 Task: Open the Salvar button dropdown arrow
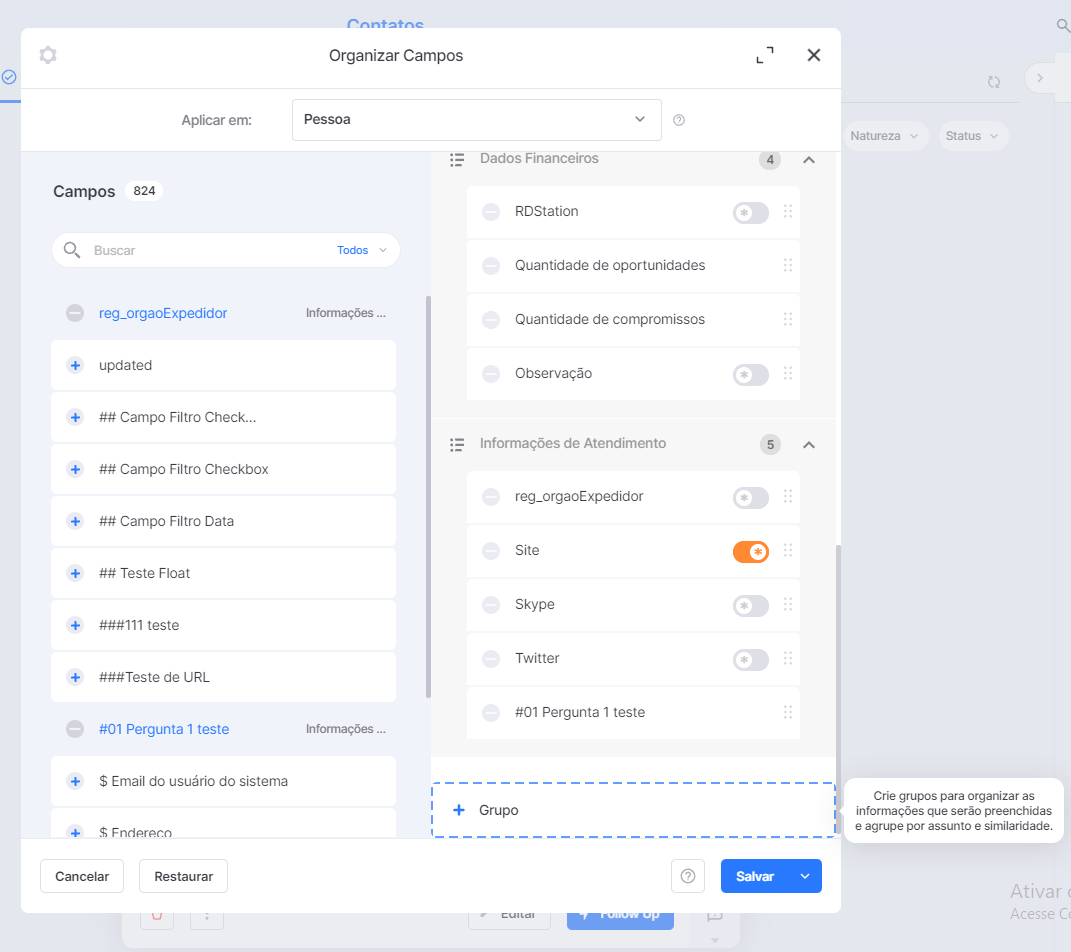tap(805, 876)
